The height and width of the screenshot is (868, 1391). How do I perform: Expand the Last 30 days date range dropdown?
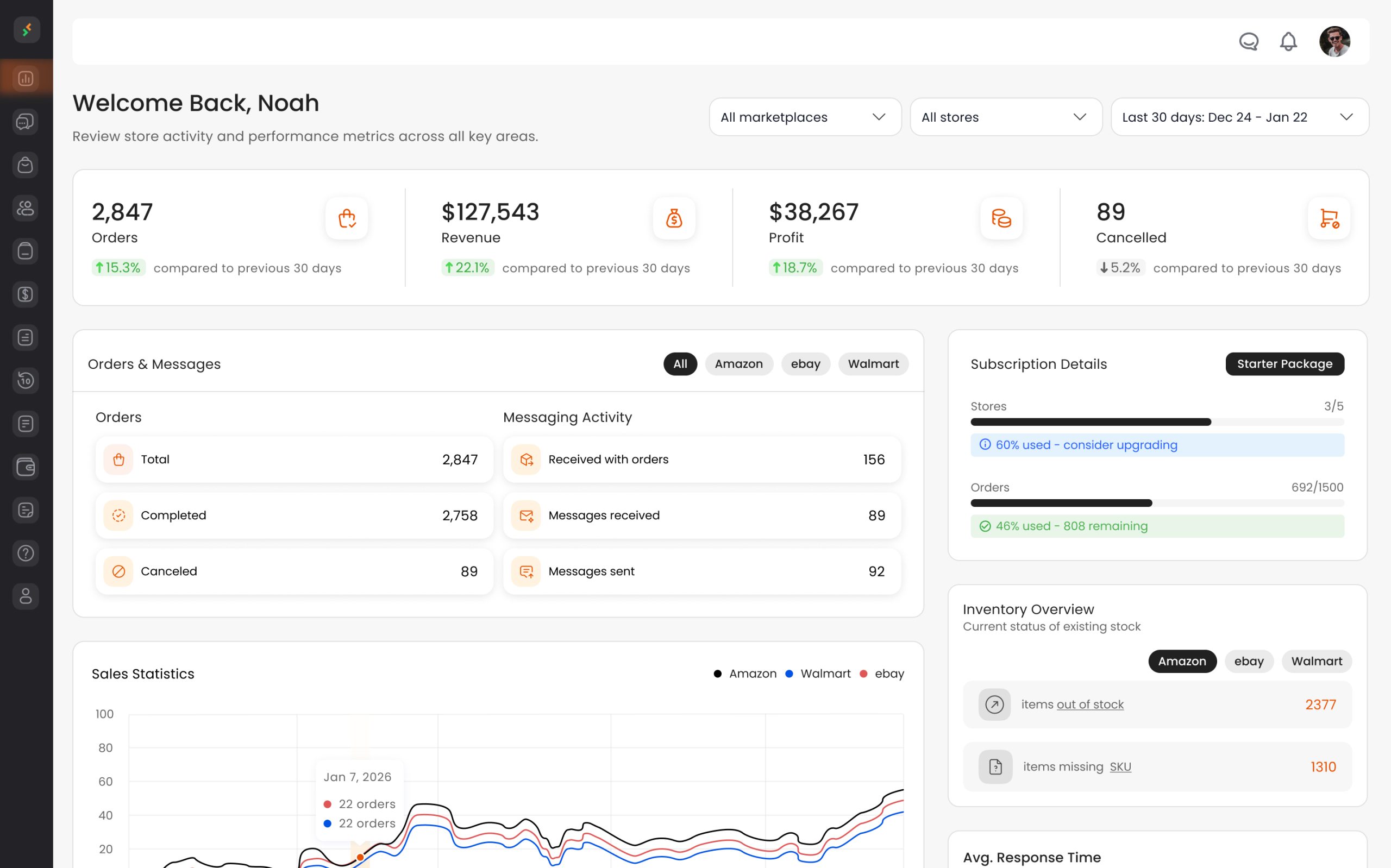coord(1239,117)
